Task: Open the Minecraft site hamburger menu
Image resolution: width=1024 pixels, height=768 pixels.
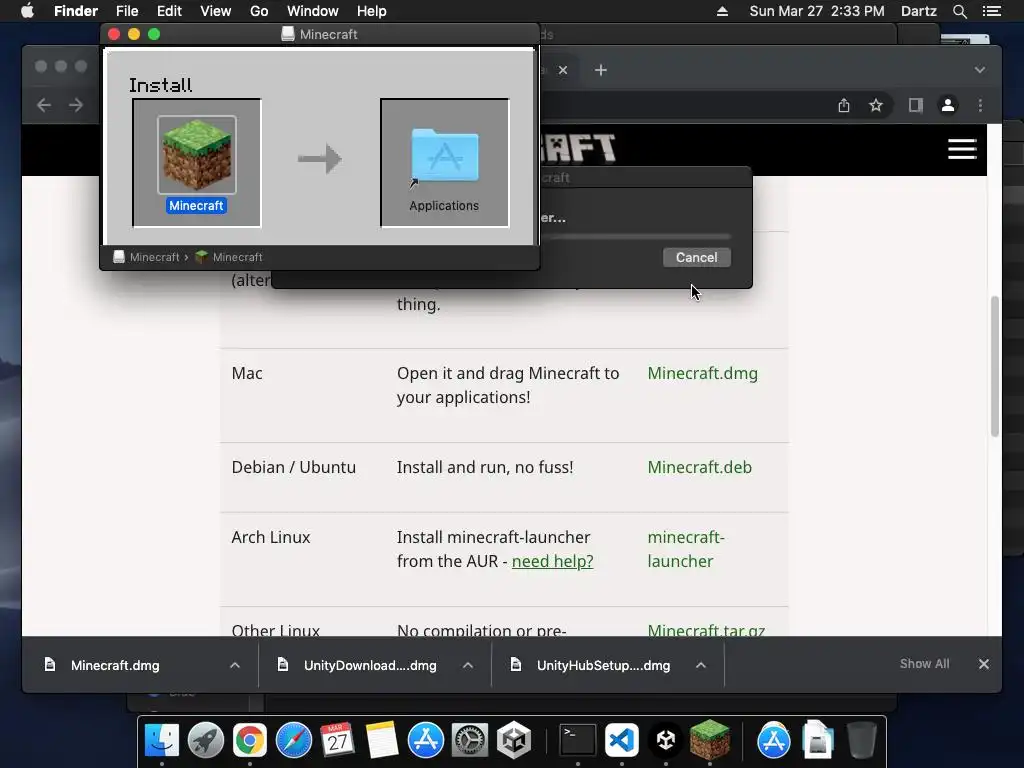Action: click(962, 149)
